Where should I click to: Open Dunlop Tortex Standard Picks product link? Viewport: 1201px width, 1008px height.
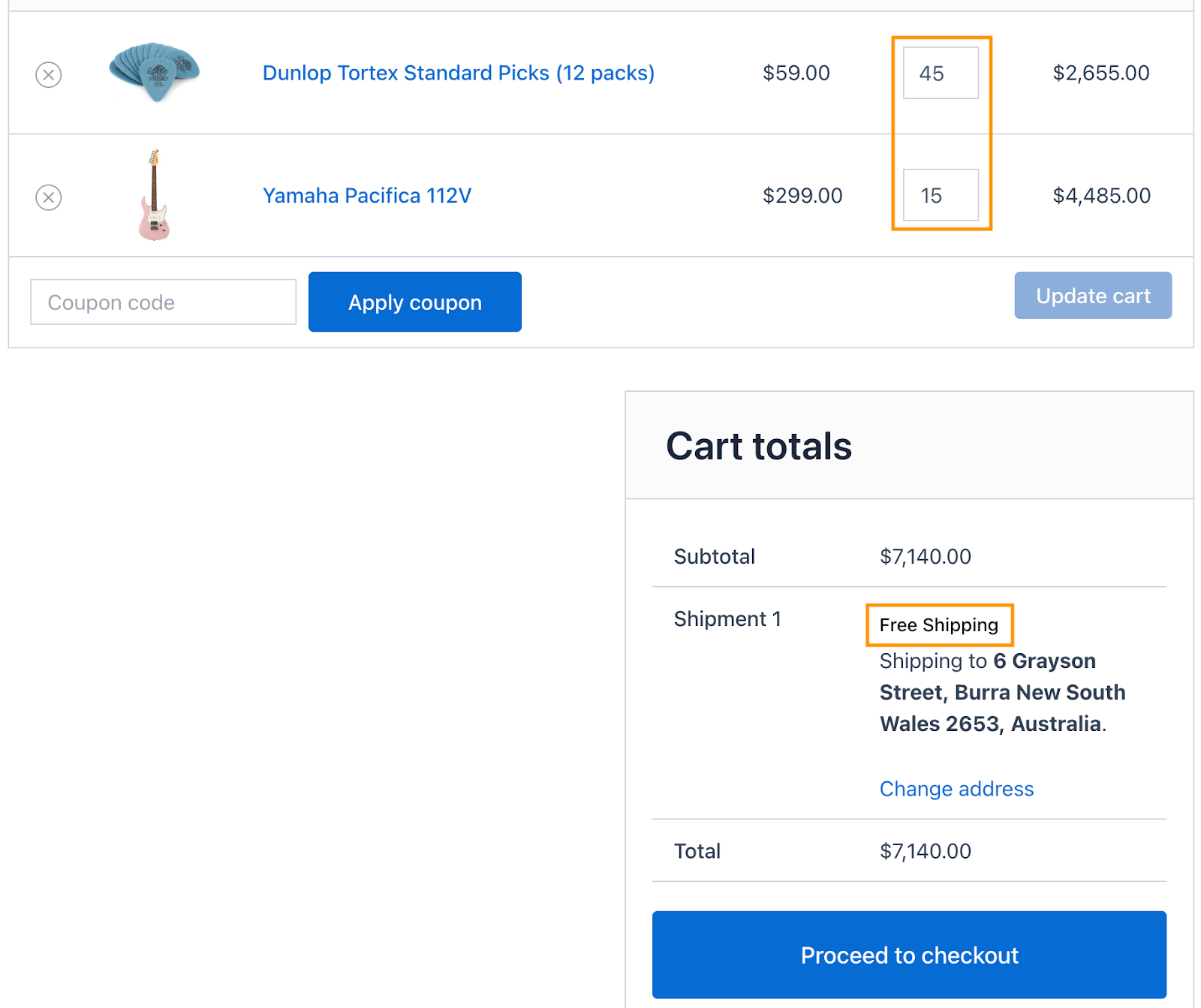458,73
